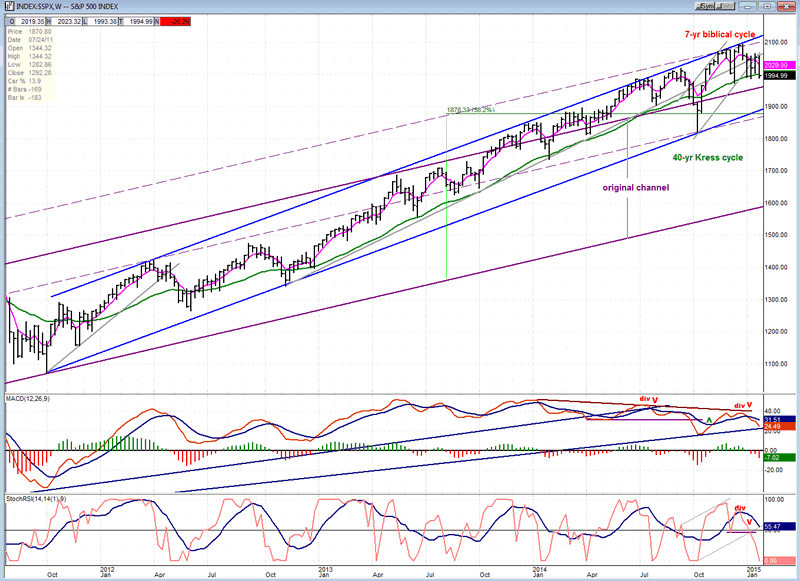Click the black 1994.99 last-price marker on the axis
Screen dimensions: 800x581
[x=780, y=75]
